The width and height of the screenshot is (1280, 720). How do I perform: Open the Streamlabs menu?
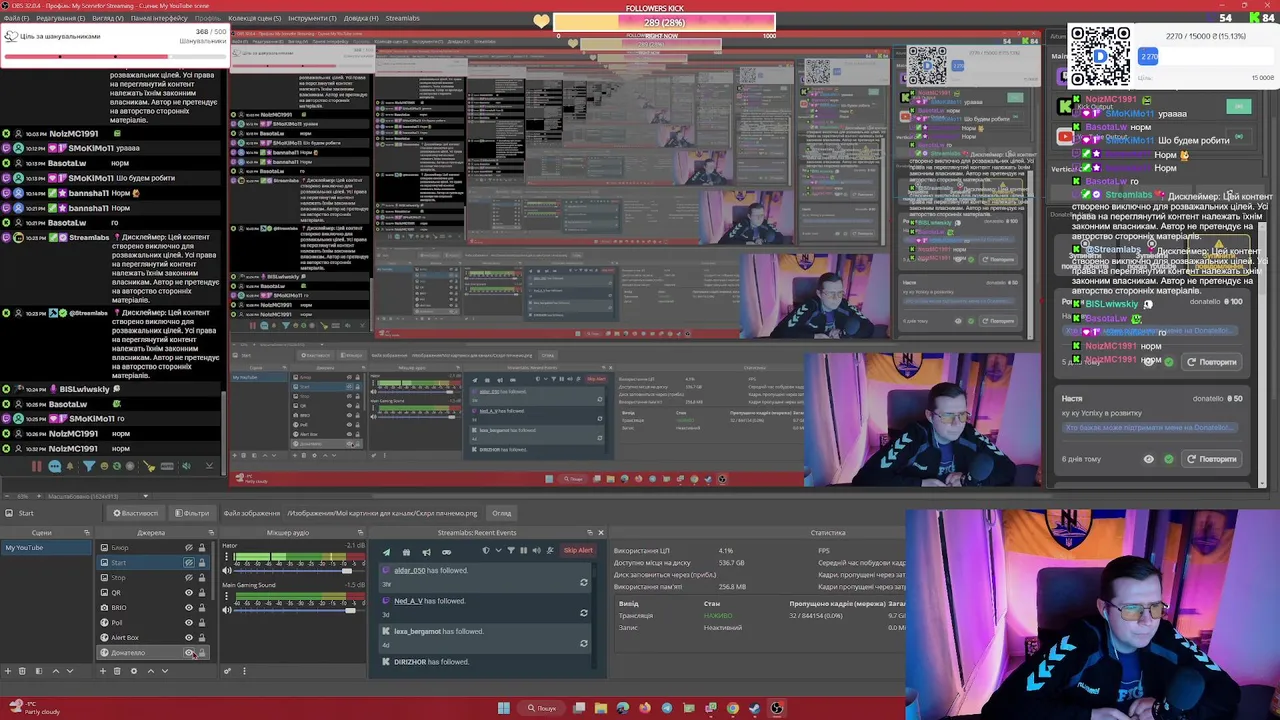(x=403, y=18)
